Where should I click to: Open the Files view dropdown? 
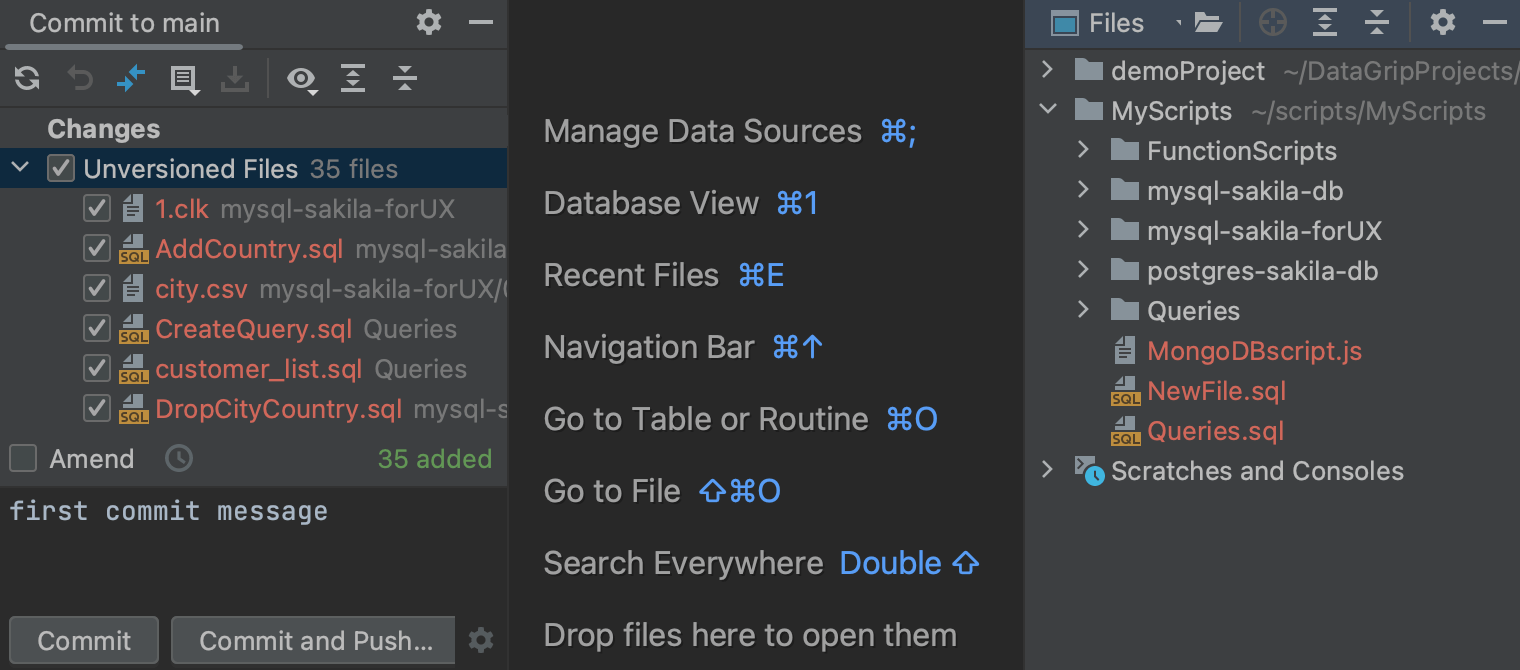click(1178, 23)
